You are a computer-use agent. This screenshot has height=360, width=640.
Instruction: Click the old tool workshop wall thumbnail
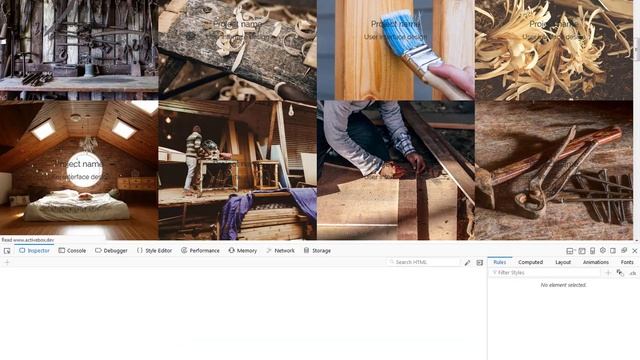(79, 50)
